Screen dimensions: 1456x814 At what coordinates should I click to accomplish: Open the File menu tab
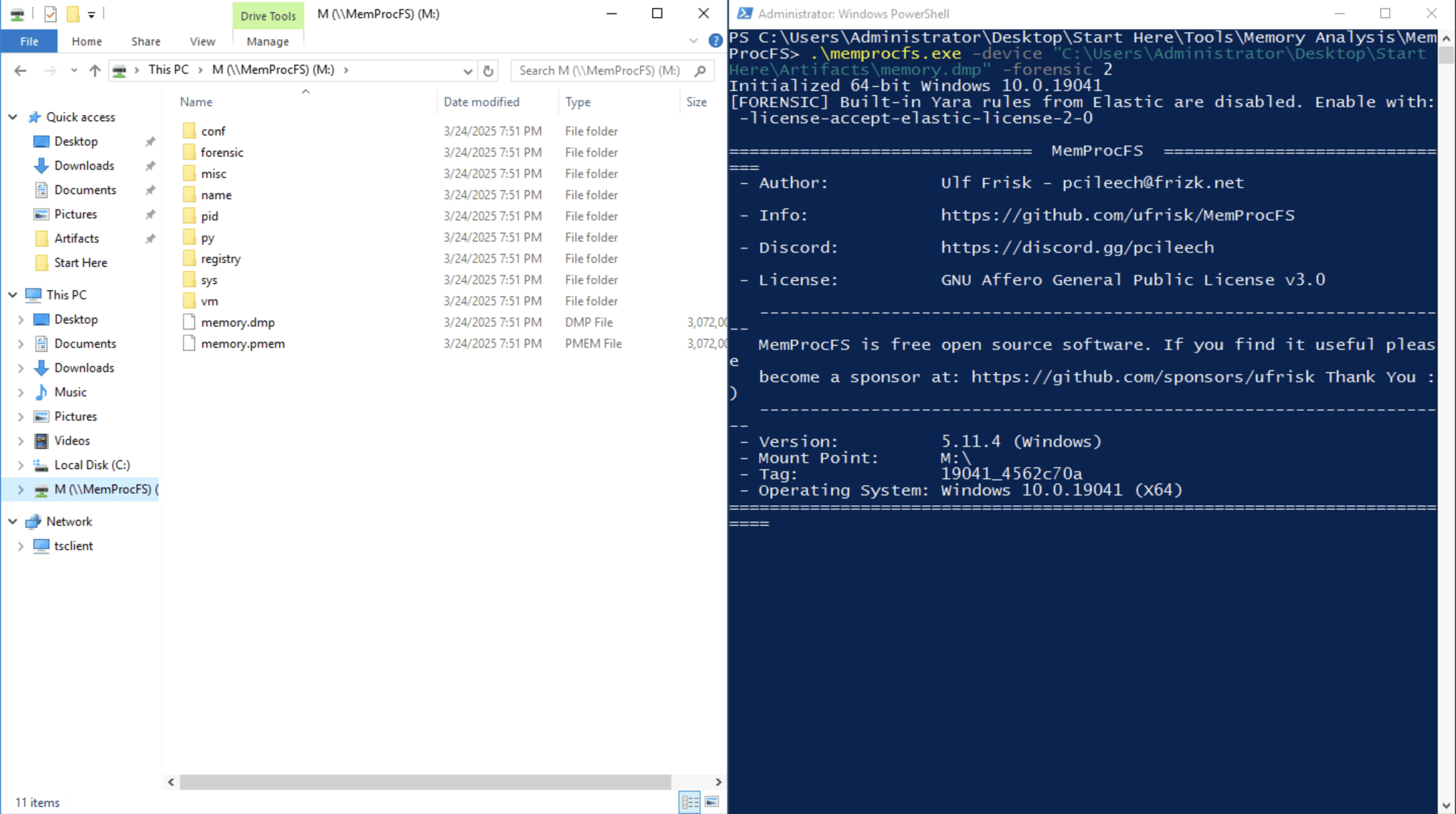[29, 41]
